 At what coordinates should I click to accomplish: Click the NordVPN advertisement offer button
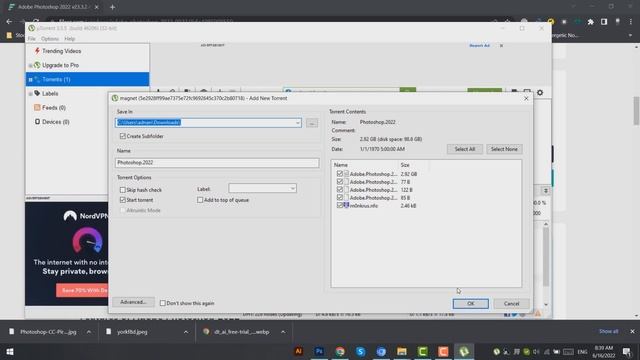[83, 290]
